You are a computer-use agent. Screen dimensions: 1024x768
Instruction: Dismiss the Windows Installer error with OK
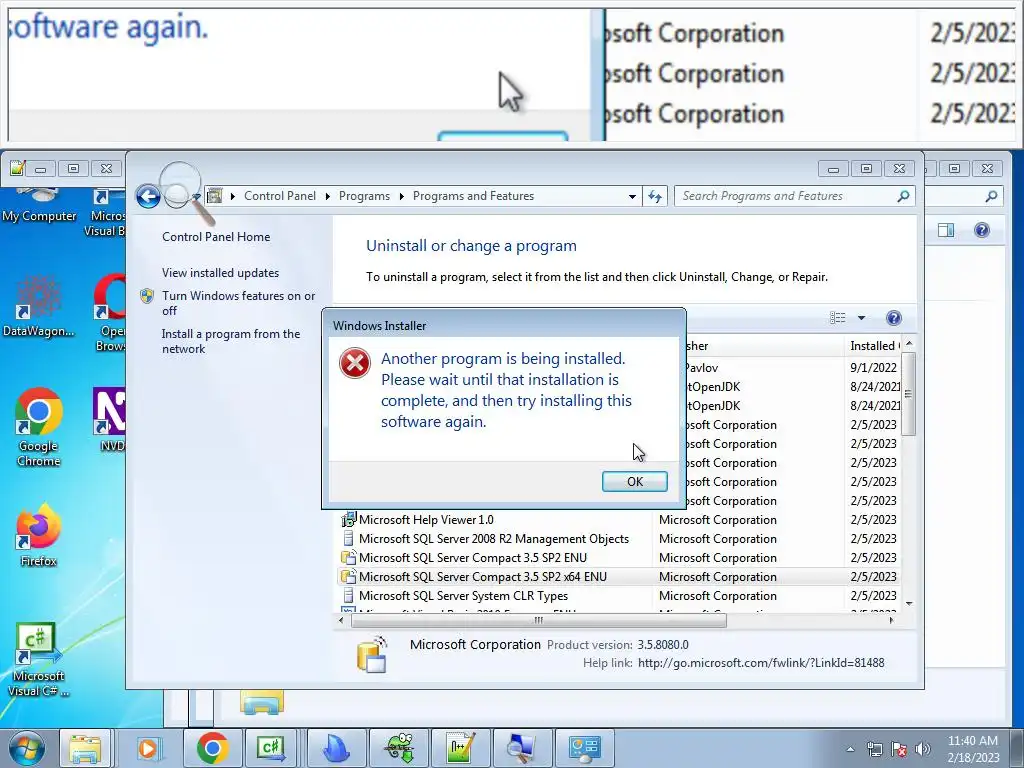point(634,481)
